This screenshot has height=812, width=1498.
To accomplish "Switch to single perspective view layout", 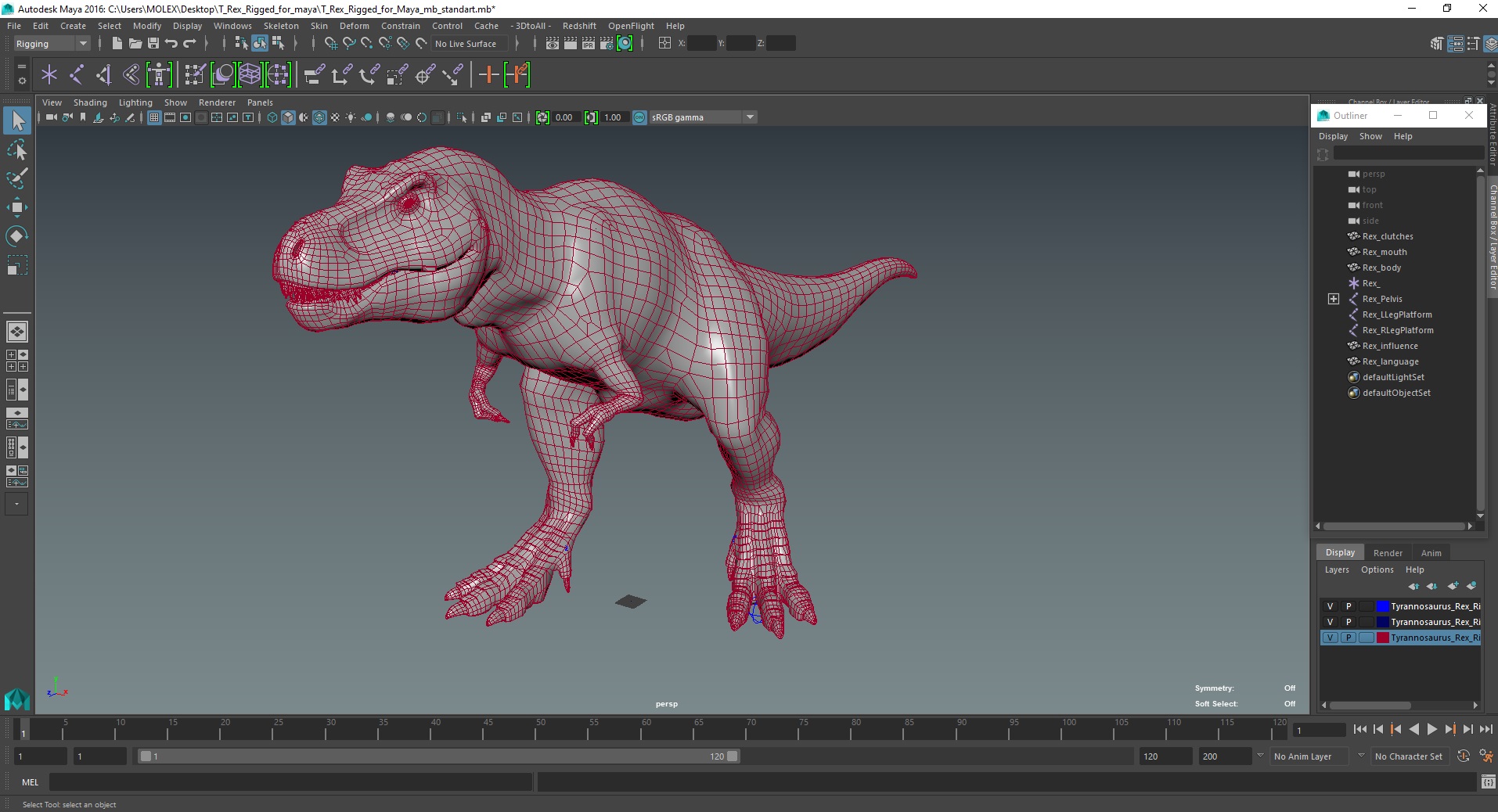I will (17, 332).
